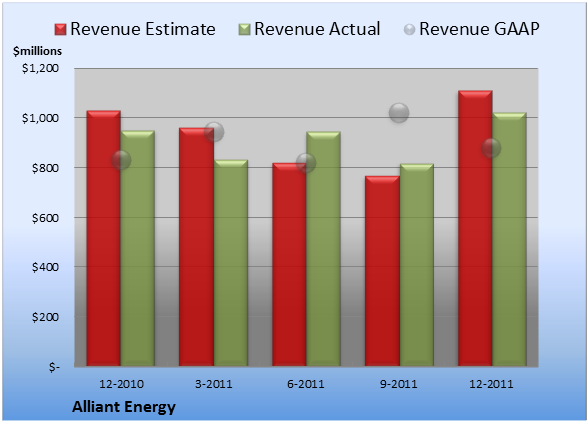Viewport: 588px width, 422px height.
Task: Click the gray Revenue GAAP legend marker
Action: [x=409, y=29]
